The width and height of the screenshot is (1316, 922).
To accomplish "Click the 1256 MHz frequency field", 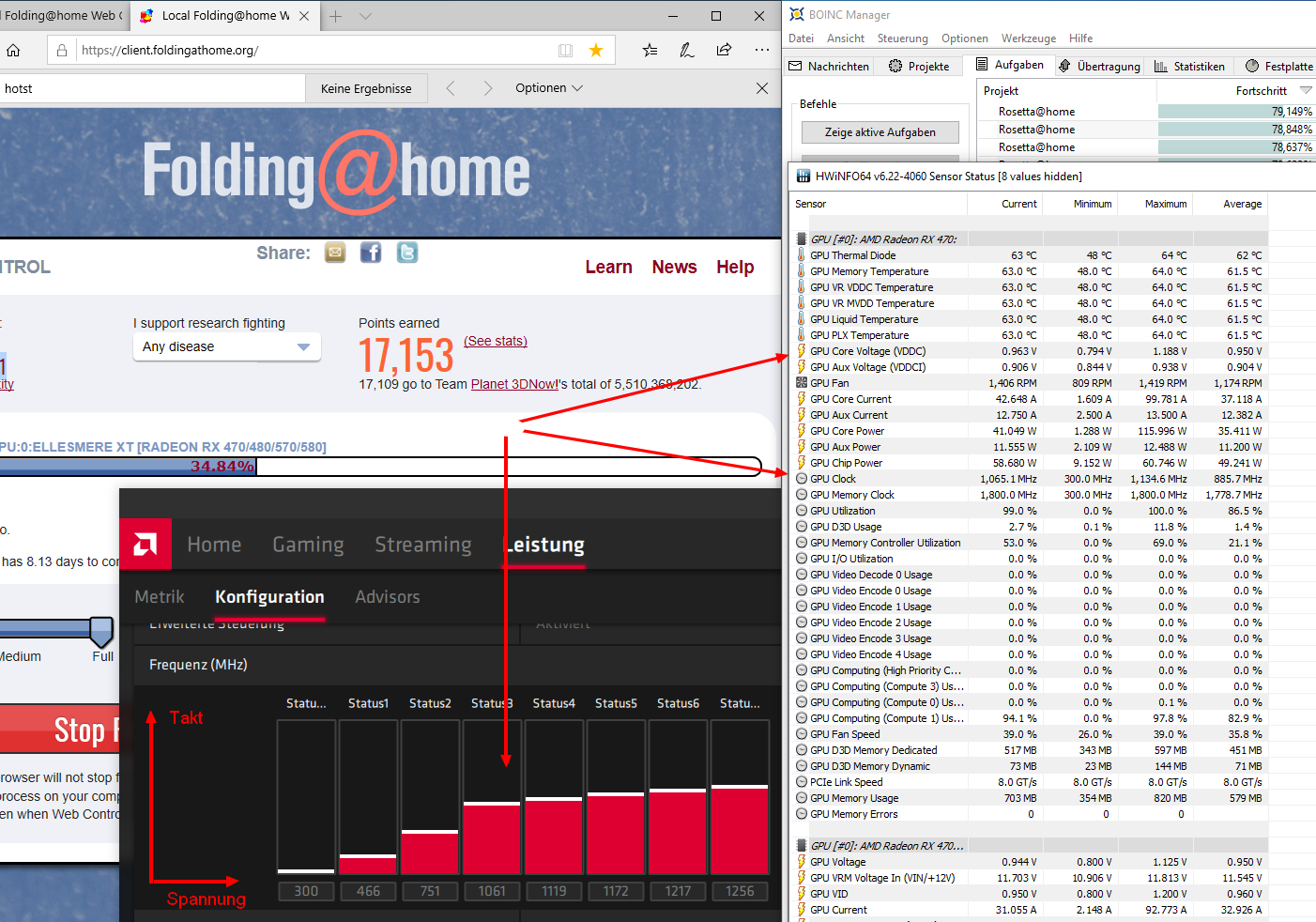I will pyautogui.click(x=740, y=891).
